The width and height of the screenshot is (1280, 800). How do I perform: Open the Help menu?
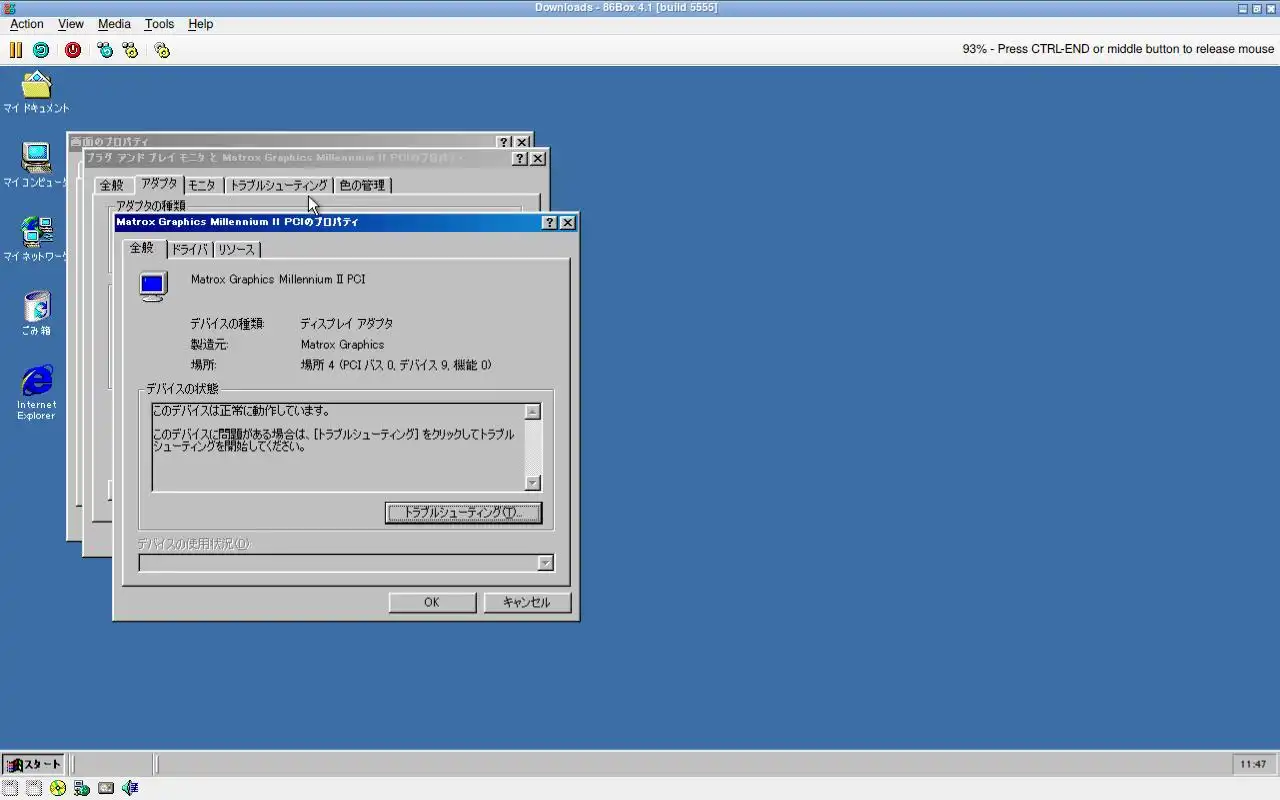201,24
